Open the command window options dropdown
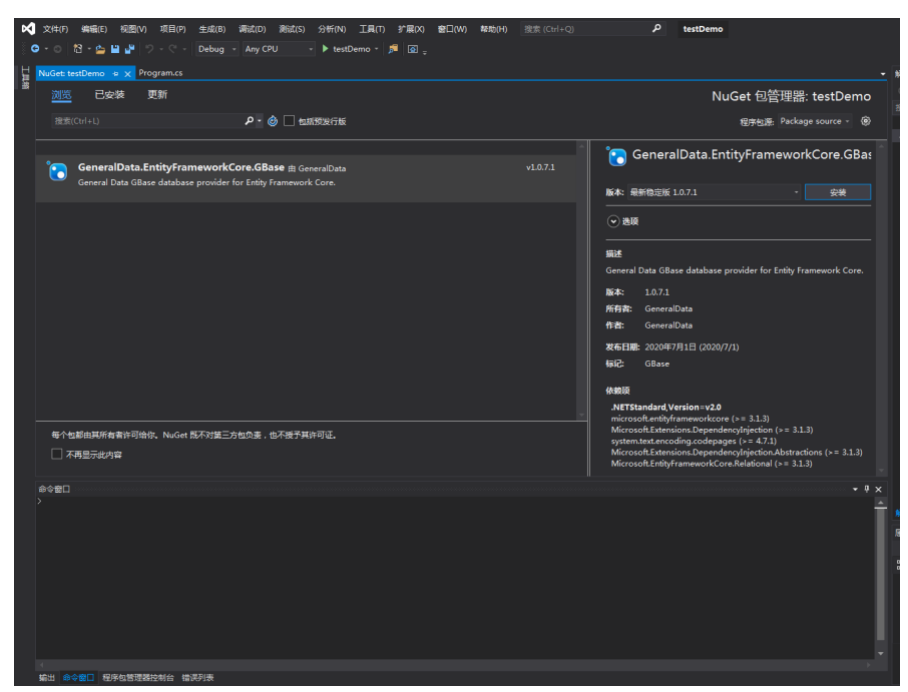Viewport: 908px width, 692px height. click(855, 489)
